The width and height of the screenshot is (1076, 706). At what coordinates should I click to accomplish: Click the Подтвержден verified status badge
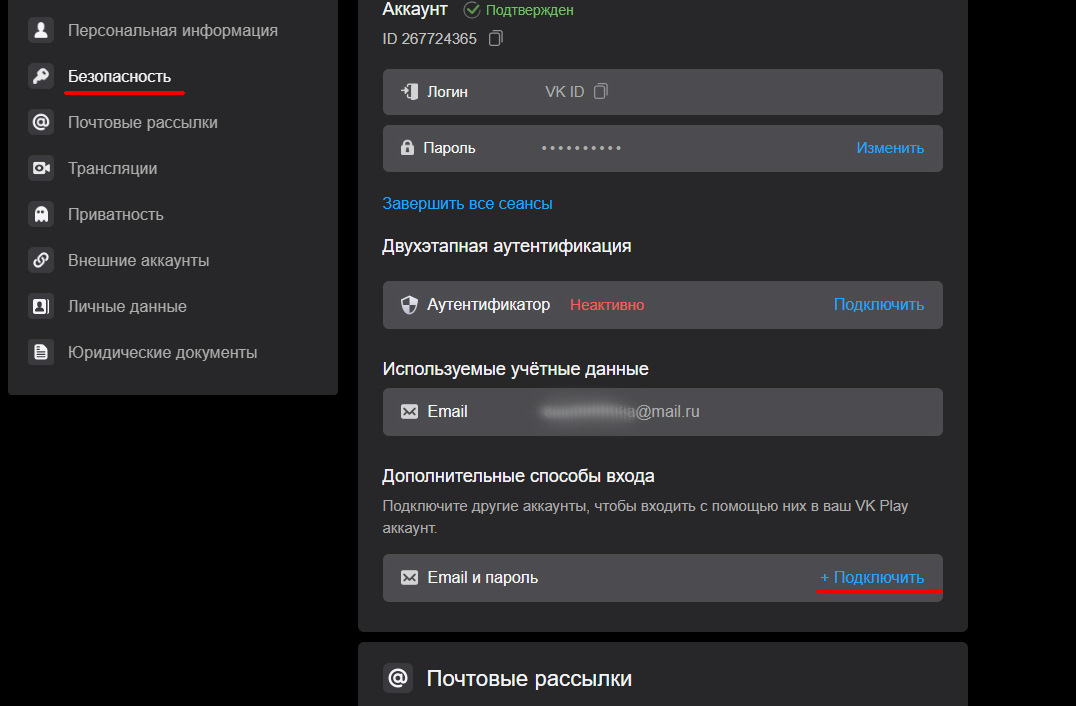(519, 10)
